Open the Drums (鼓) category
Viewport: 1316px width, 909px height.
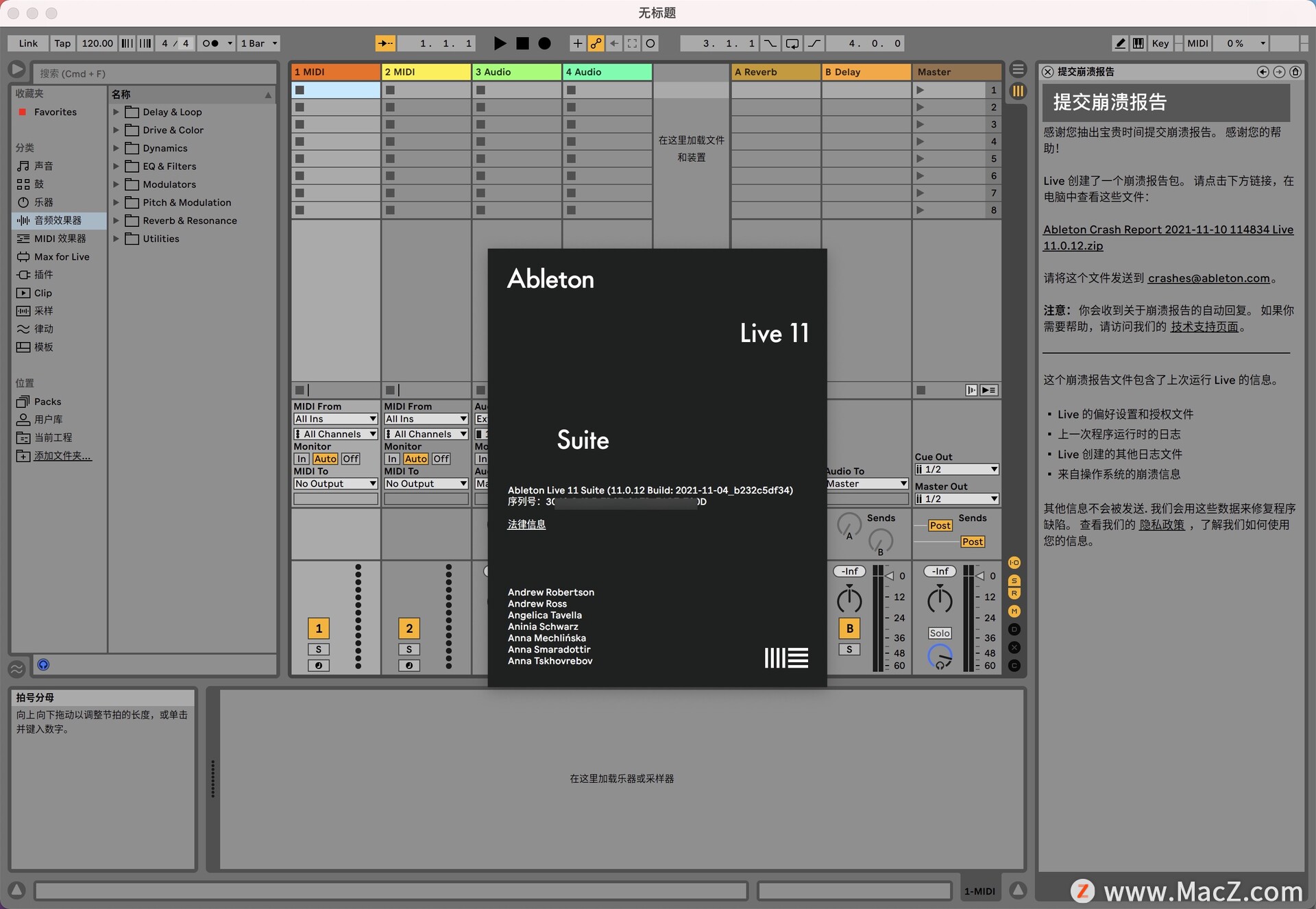coord(38,184)
